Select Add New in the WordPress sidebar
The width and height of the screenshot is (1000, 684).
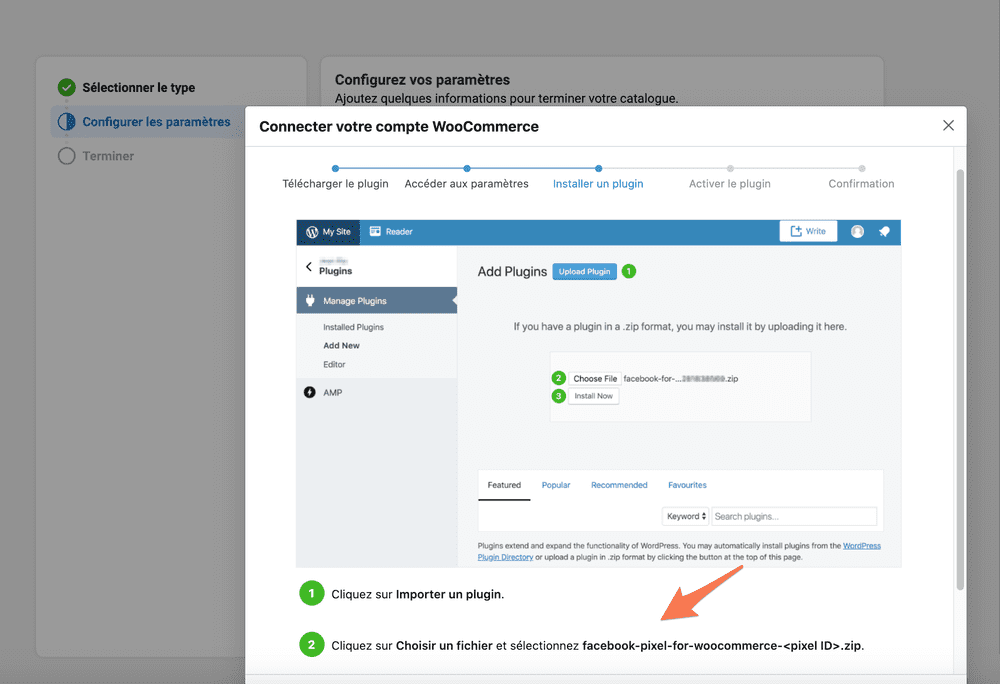[x=341, y=346]
